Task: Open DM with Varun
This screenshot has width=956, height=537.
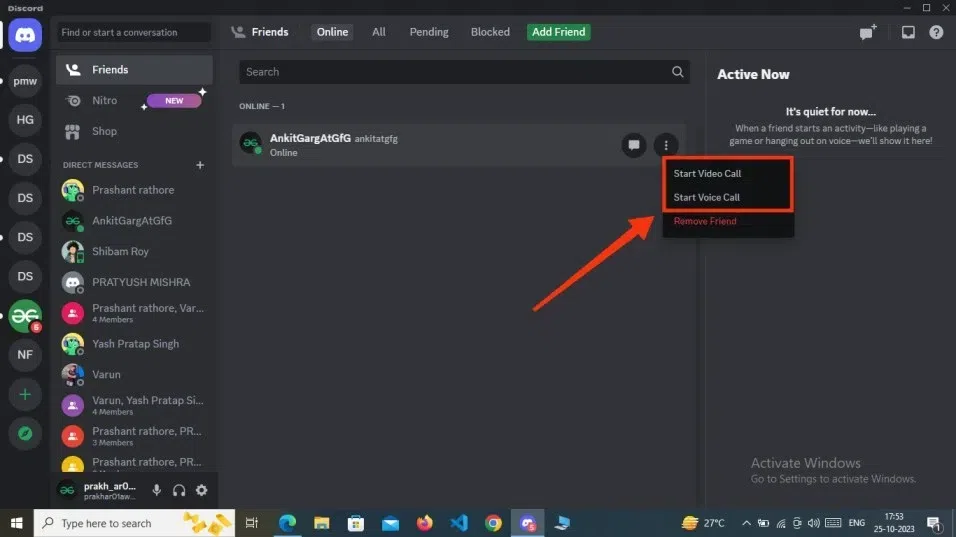Action: click(134, 375)
